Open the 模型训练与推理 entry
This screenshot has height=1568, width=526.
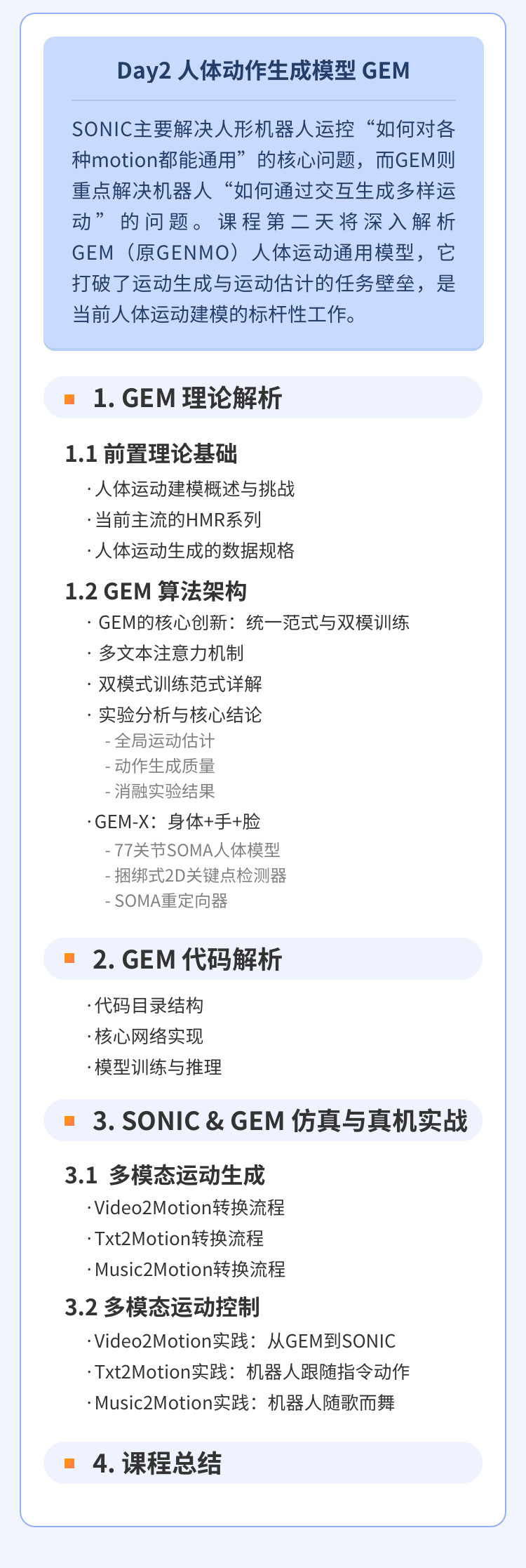click(x=158, y=1068)
